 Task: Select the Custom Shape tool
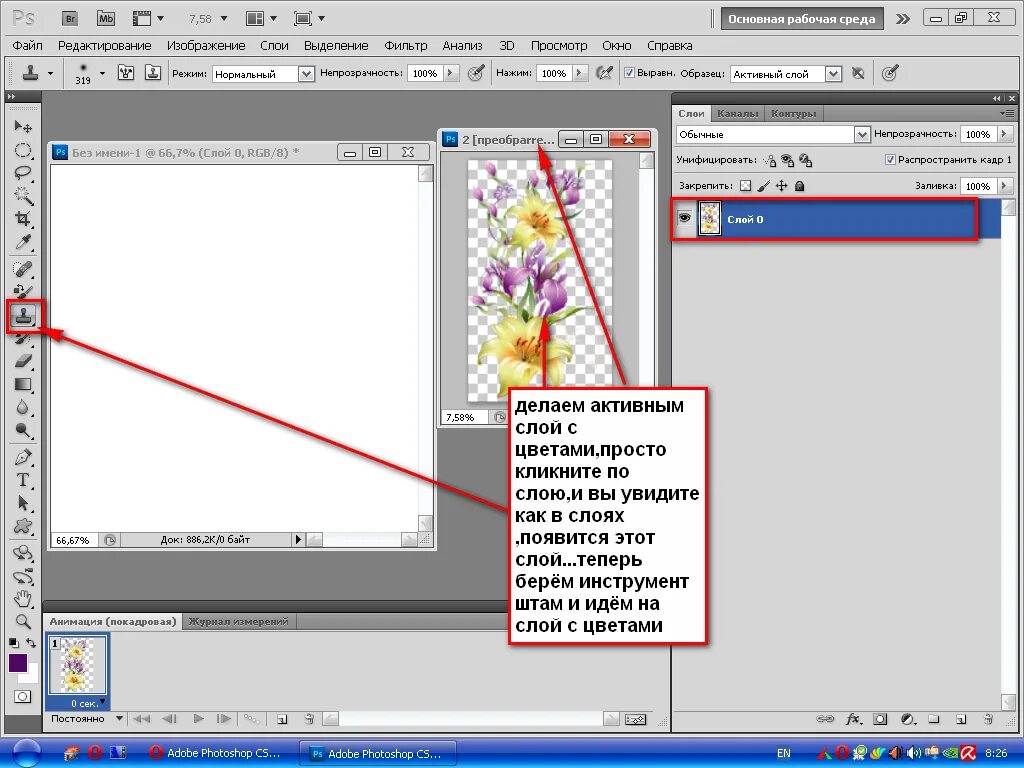[x=23, y=526]
